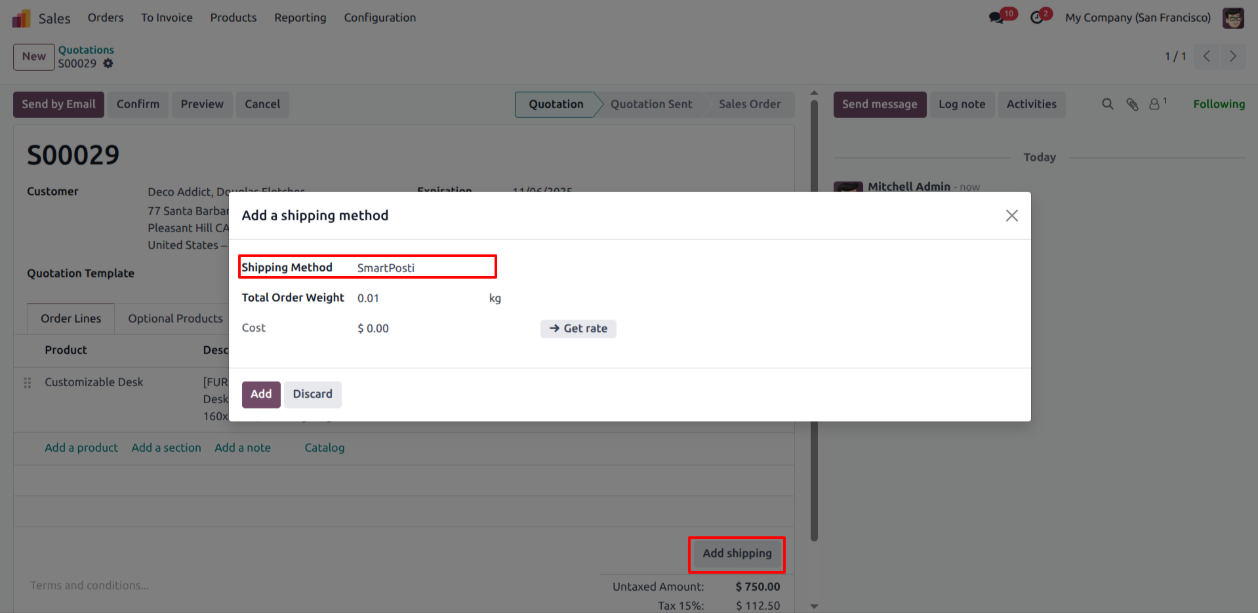Viewport: 1258px width, 613px height.
Task: Close the Add a shipping method dialog
Action: click(1011, 216)
